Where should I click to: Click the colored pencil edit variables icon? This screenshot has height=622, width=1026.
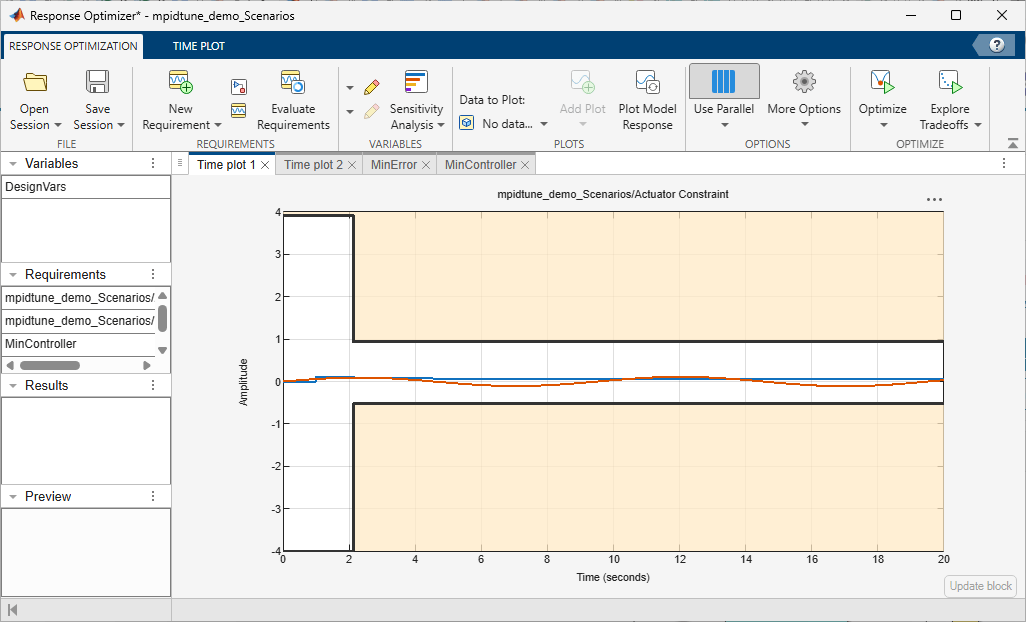[x=372, y=87]
